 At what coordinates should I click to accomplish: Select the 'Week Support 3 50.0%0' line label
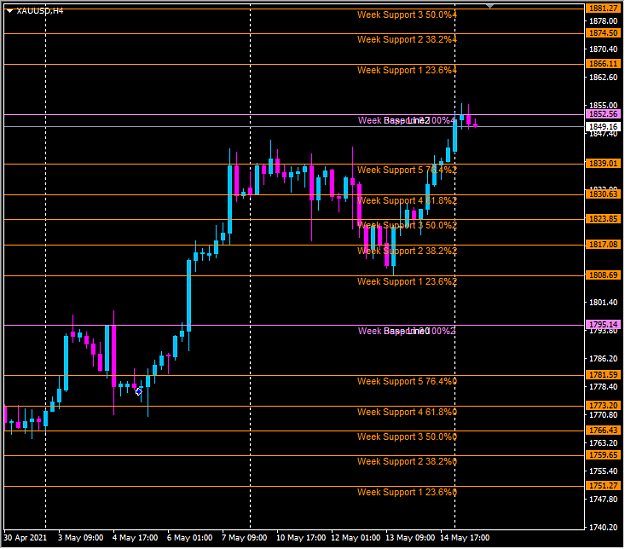(407, 437)
